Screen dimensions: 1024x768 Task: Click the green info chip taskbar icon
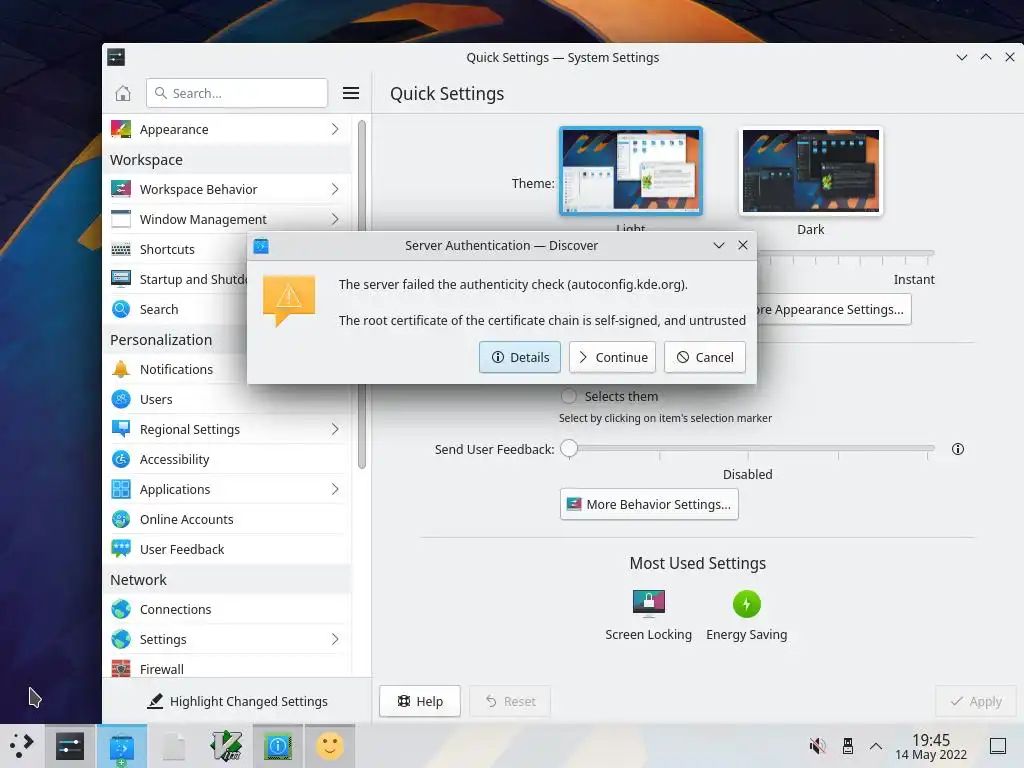[278, 746]
